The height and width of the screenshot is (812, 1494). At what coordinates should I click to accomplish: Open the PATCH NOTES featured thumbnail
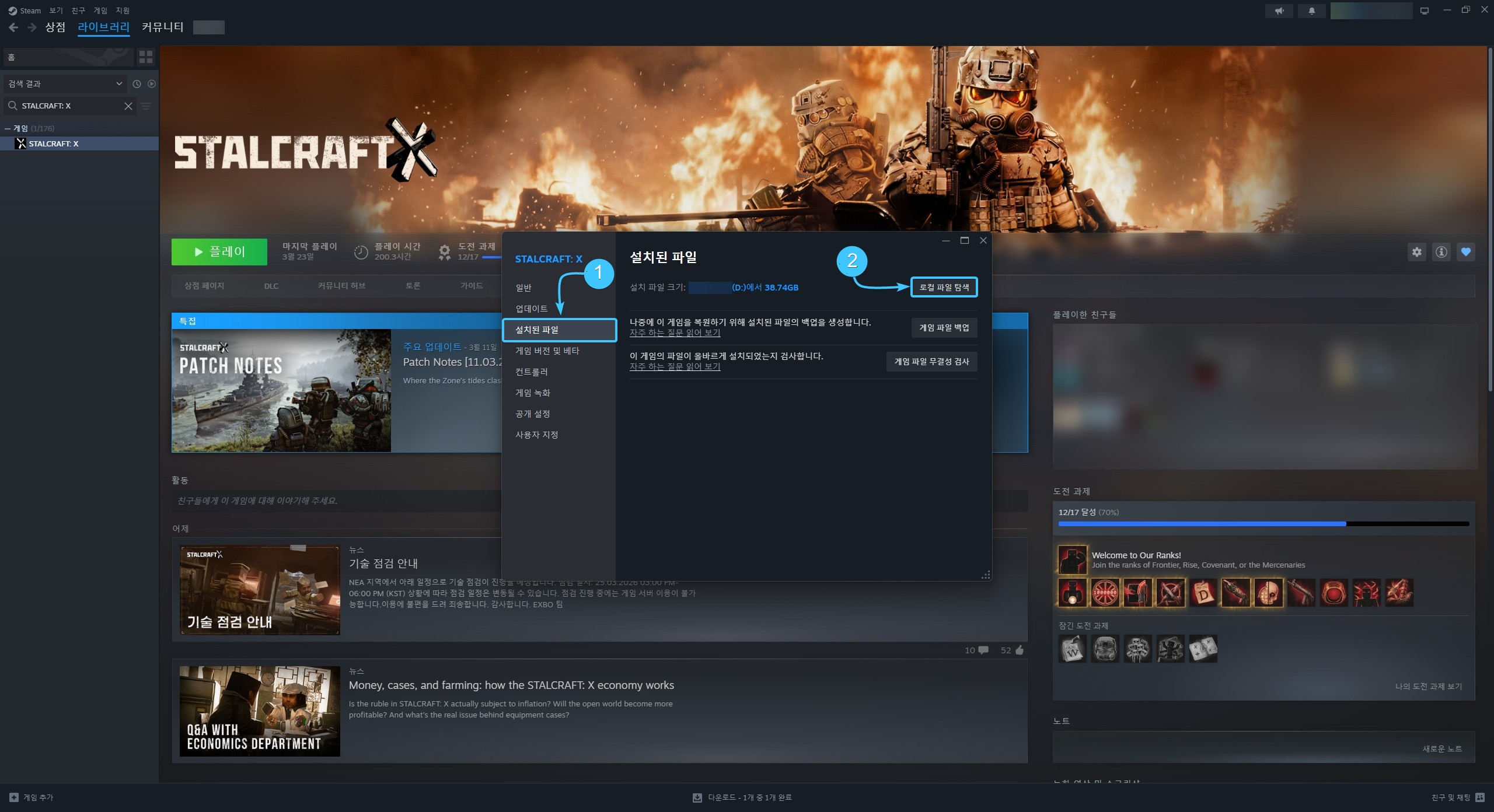(x=281, y=390)
